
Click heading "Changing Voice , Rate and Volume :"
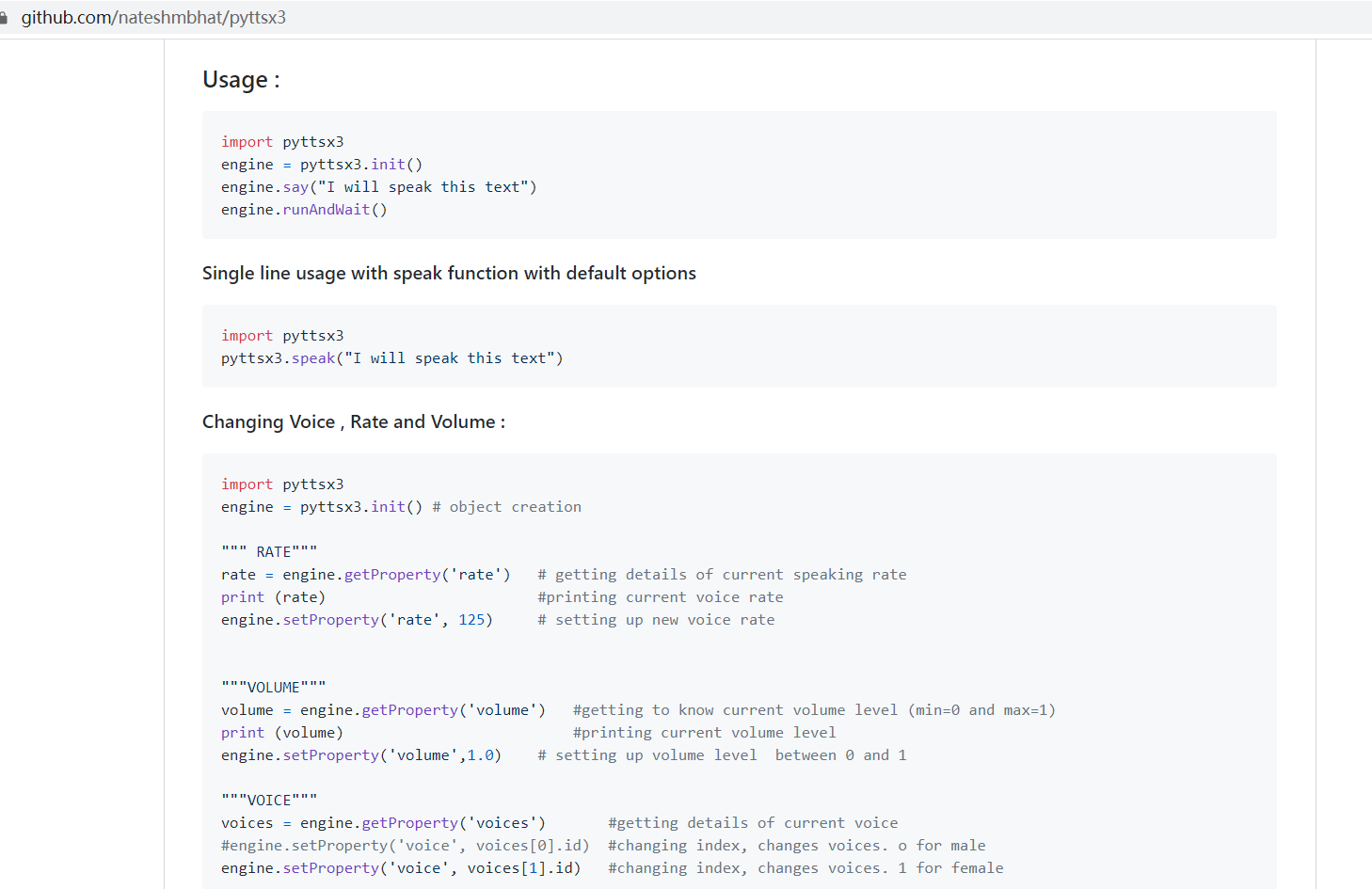point(354,421)
